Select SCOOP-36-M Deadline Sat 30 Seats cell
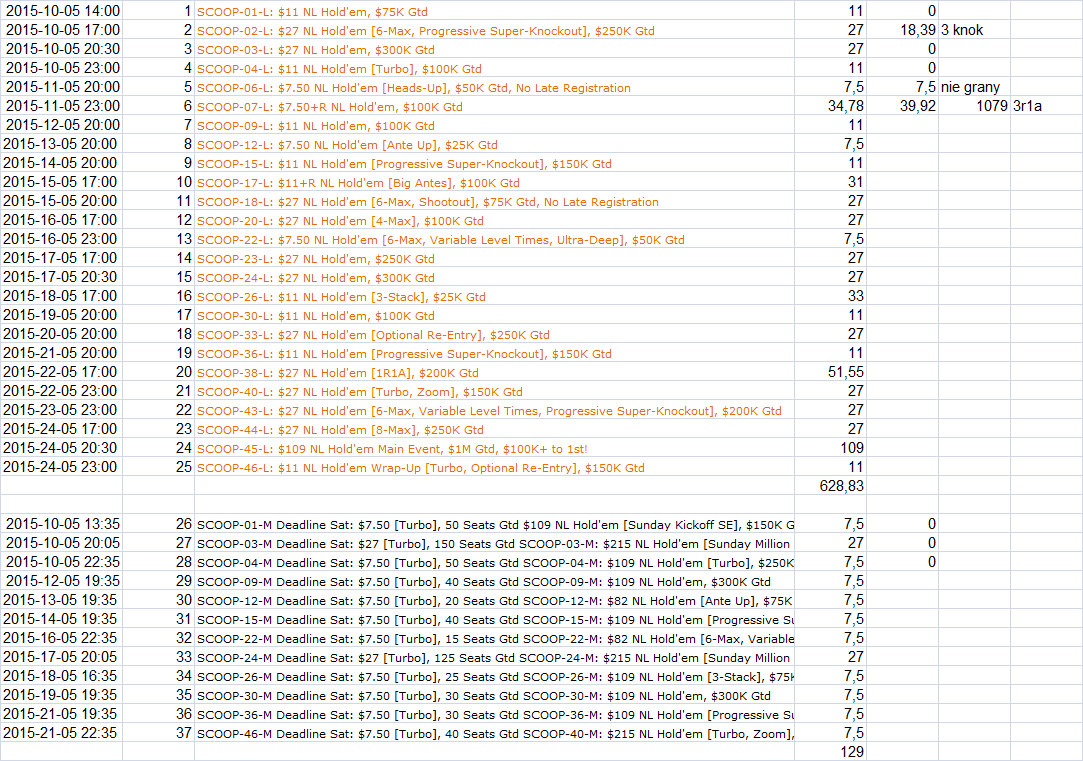 494,714
